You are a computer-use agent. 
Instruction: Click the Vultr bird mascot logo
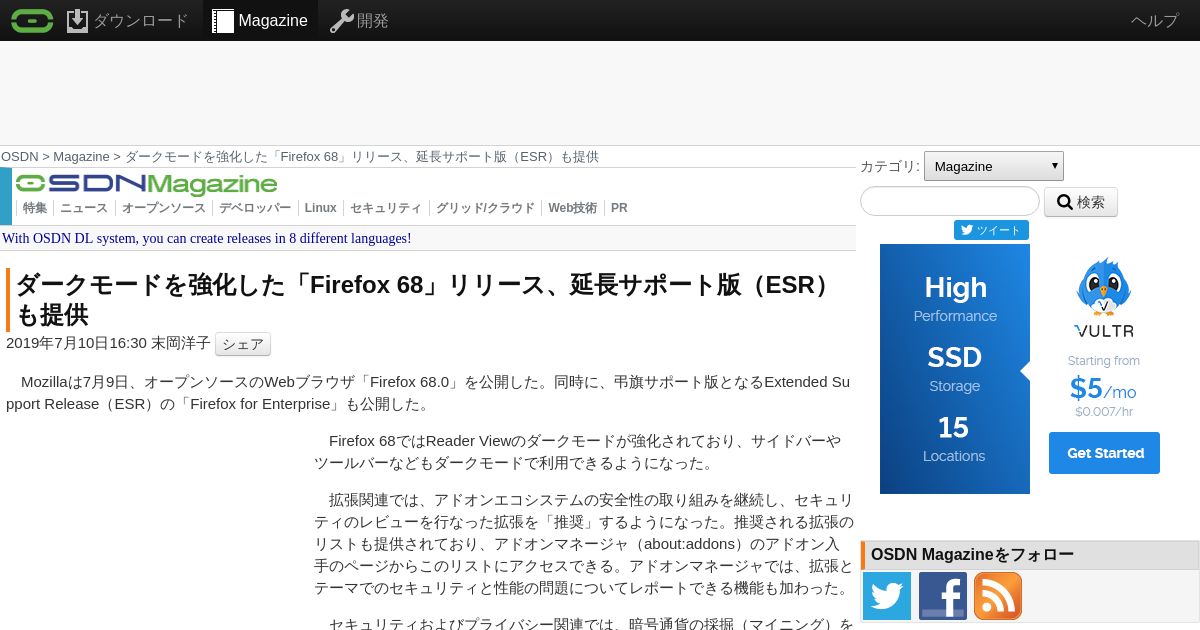pos(1104,287)
